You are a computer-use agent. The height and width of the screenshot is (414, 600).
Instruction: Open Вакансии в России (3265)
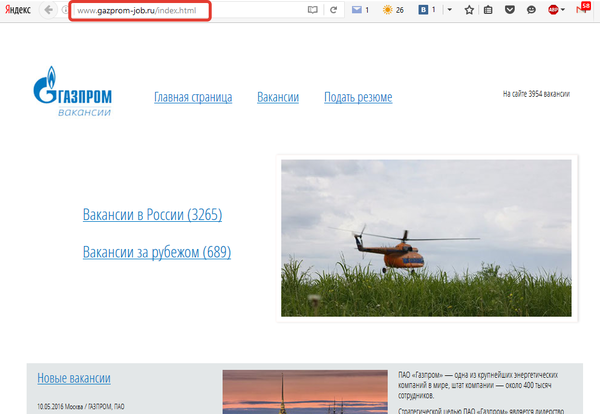152,215
